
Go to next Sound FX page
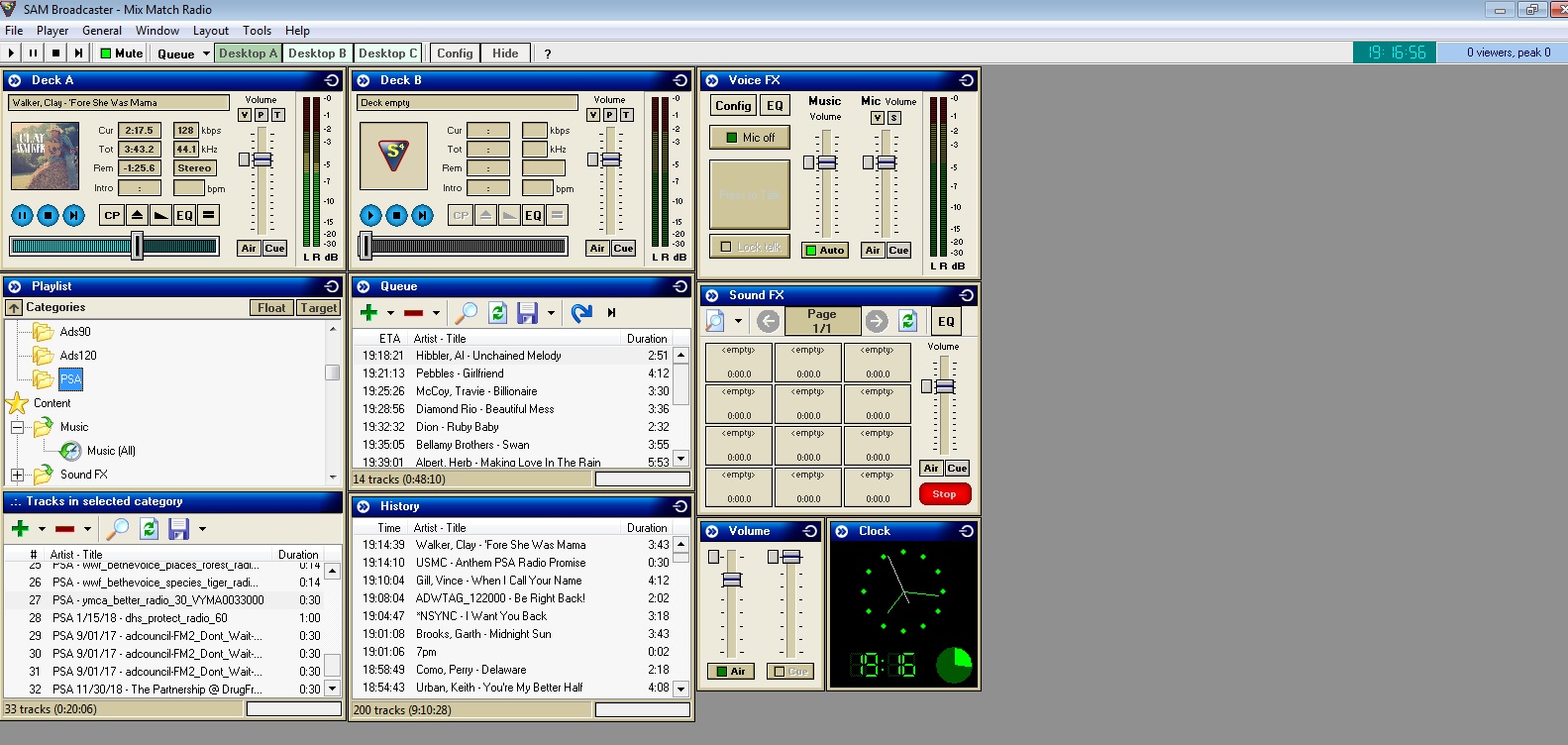877,321
